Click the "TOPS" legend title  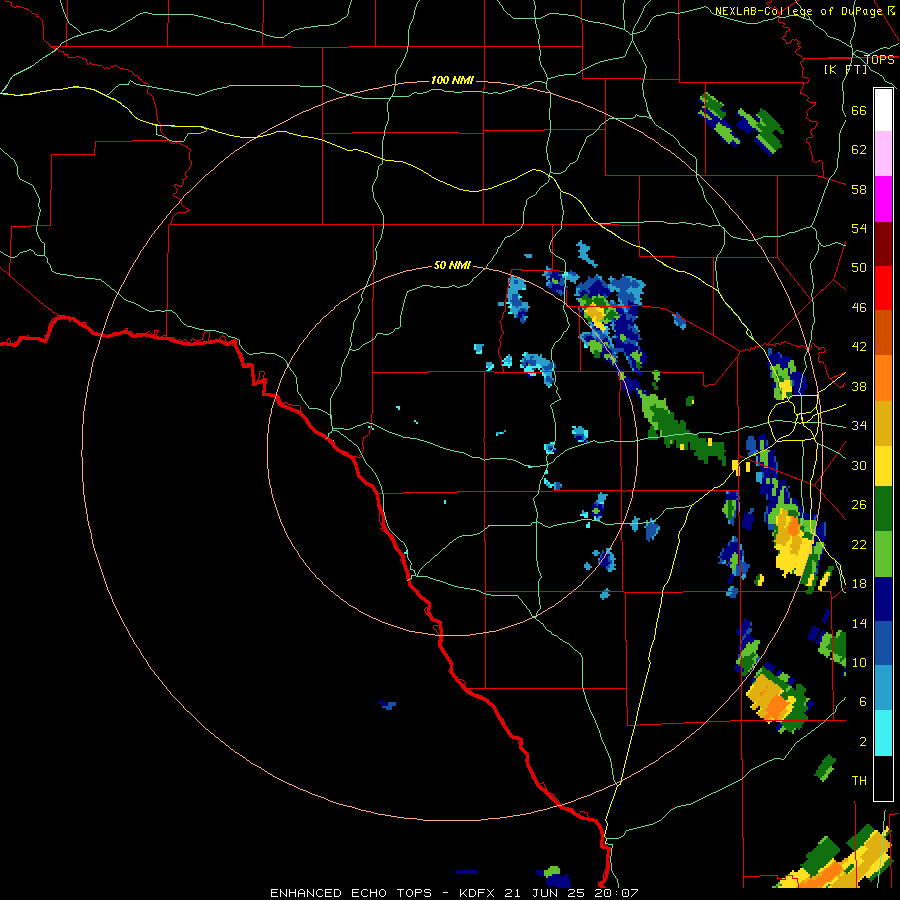[x=879, y=59]
